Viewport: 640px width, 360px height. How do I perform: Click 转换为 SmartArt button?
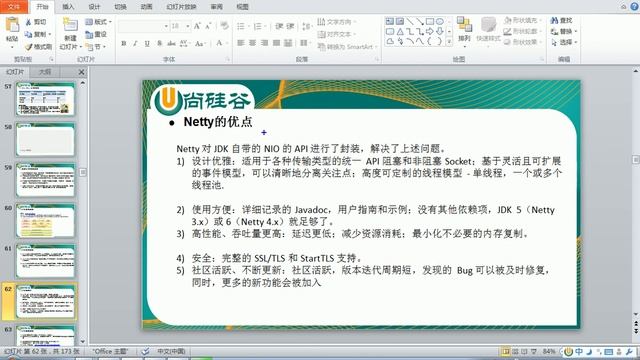click(346, 47)
